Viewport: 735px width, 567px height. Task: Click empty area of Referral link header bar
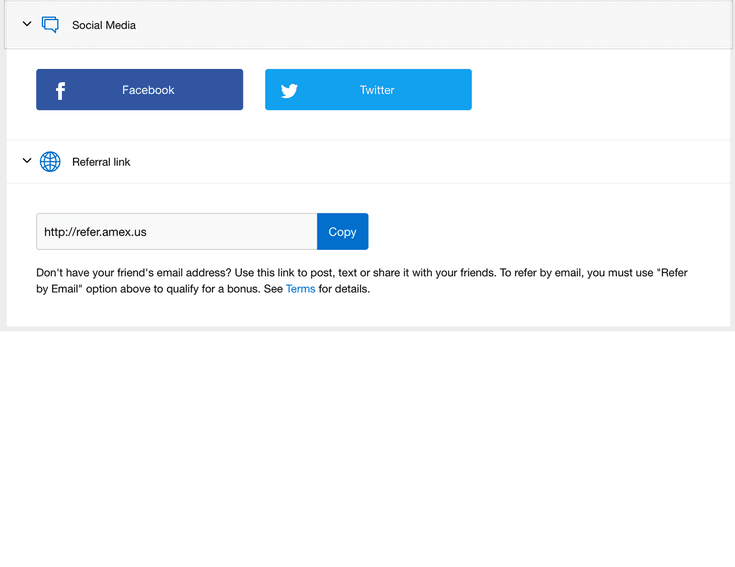point(450,162)
